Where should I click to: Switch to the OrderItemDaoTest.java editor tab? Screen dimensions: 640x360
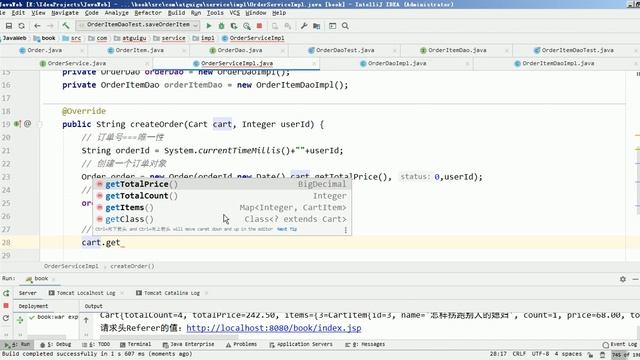(x=577, y=50)
